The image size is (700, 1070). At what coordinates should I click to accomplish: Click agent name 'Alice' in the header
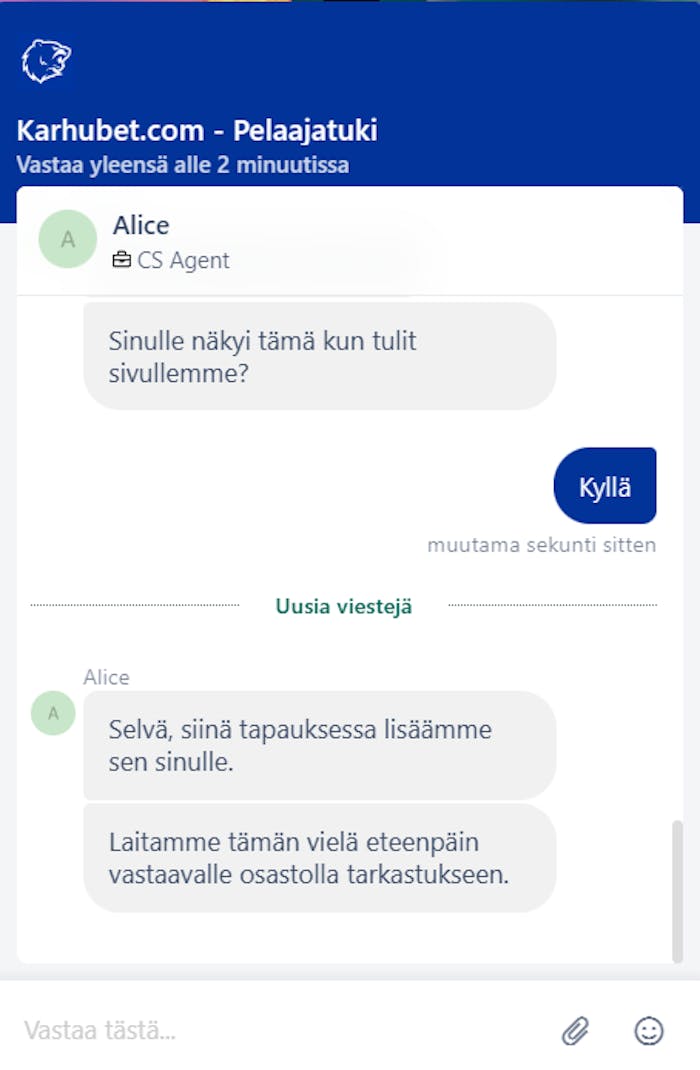coord(141,225)
